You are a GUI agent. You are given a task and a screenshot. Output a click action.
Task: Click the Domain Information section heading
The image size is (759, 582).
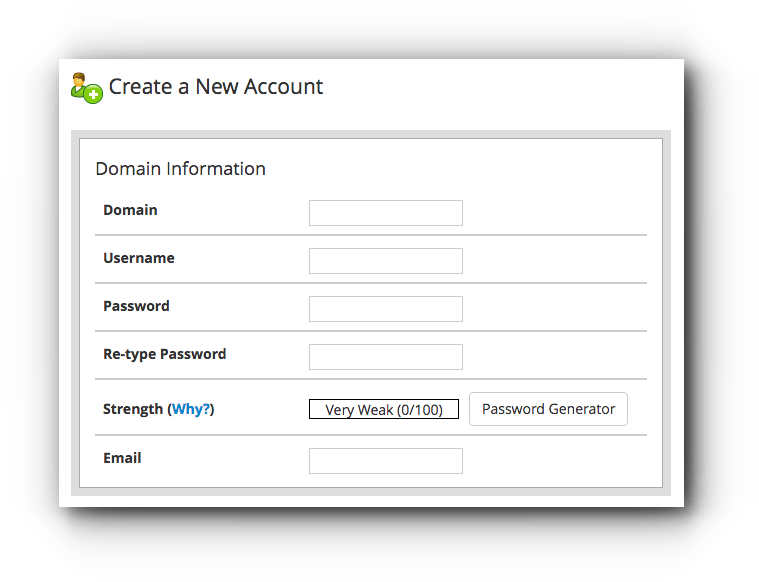(x=181, y=169)
